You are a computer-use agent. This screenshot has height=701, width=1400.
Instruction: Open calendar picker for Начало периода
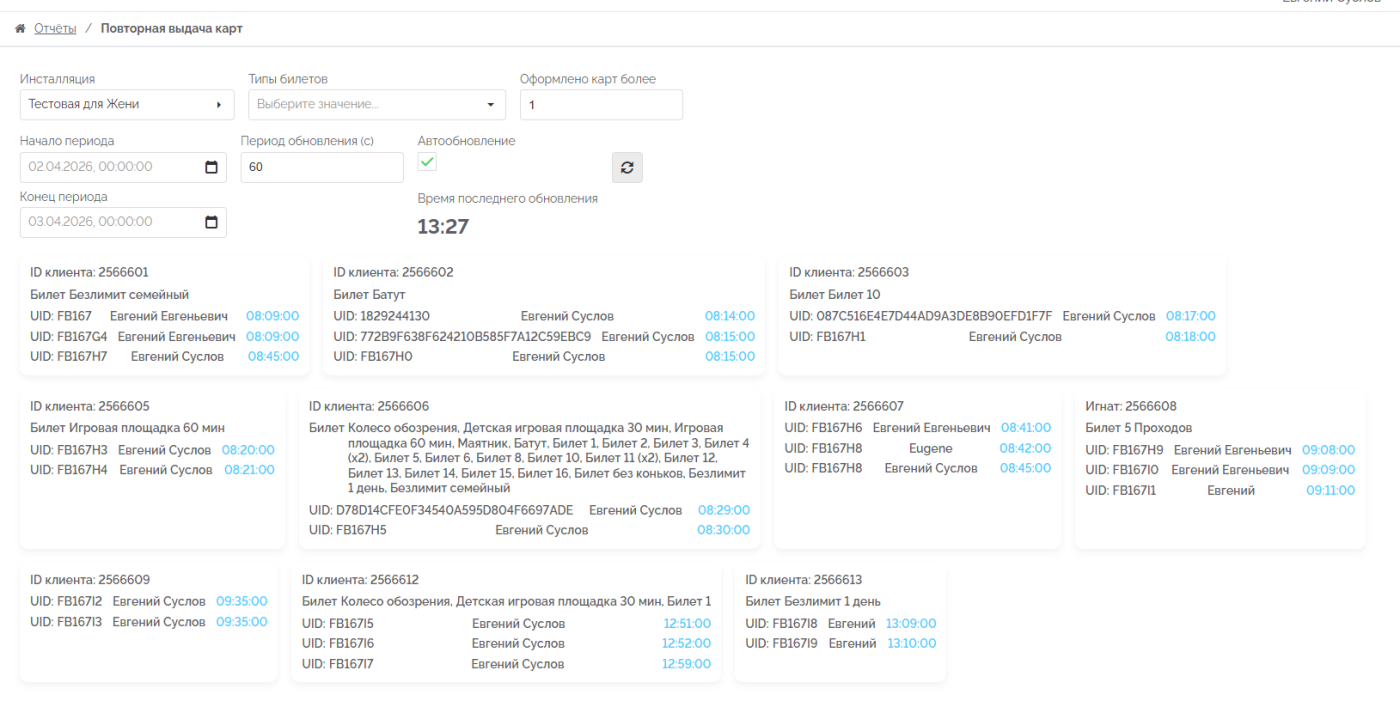(211, 167)
